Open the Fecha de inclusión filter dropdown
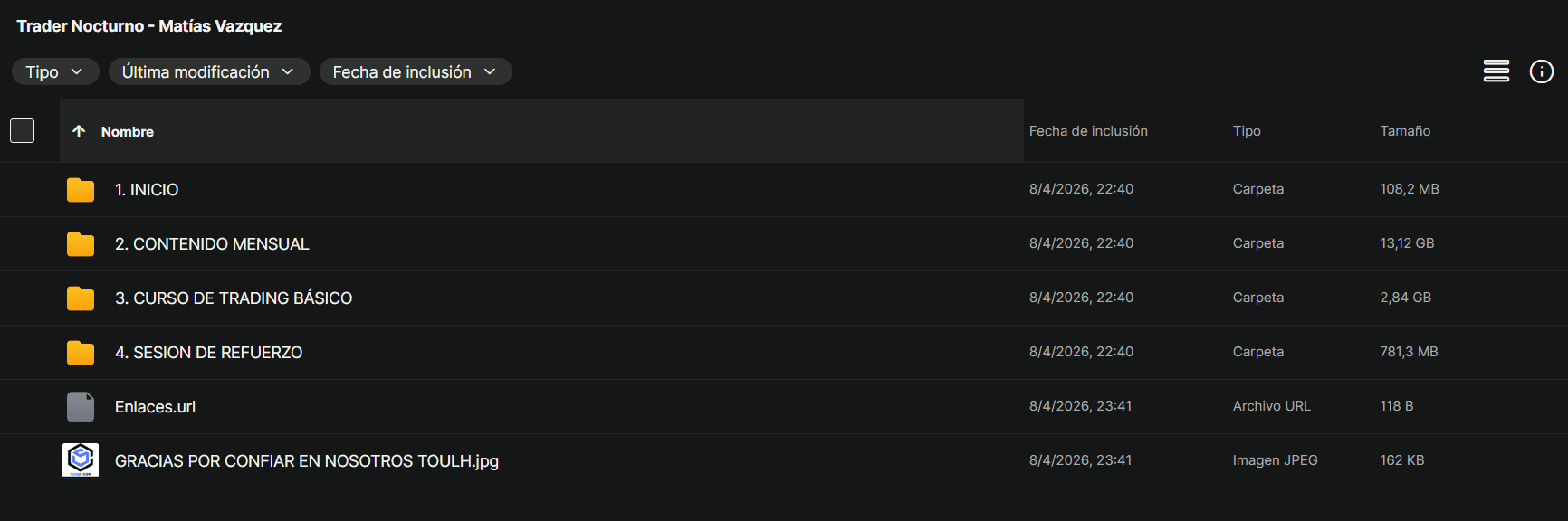 (x=415, y=71)
